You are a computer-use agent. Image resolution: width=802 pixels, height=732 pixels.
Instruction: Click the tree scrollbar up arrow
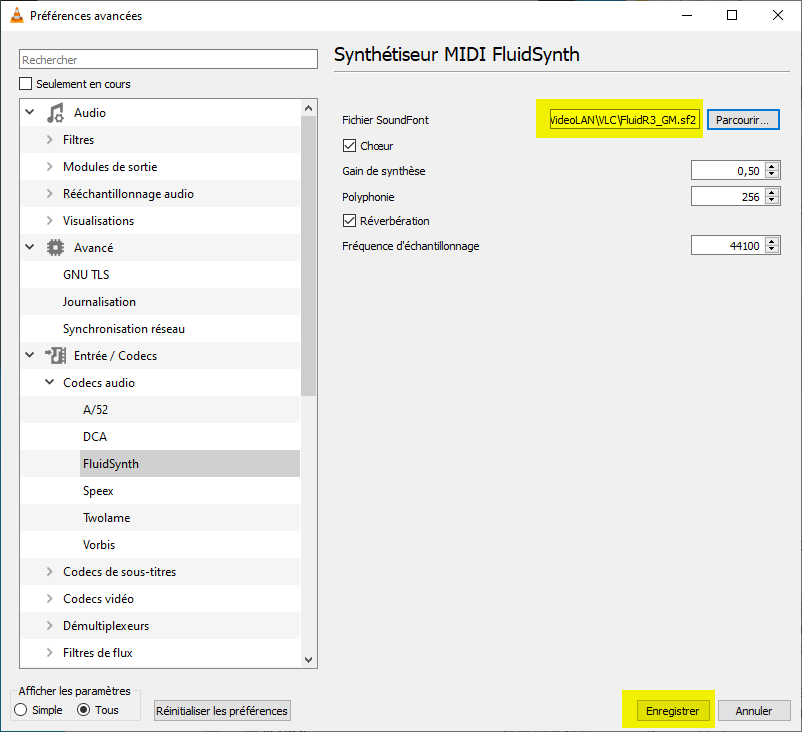coord(308,108)
